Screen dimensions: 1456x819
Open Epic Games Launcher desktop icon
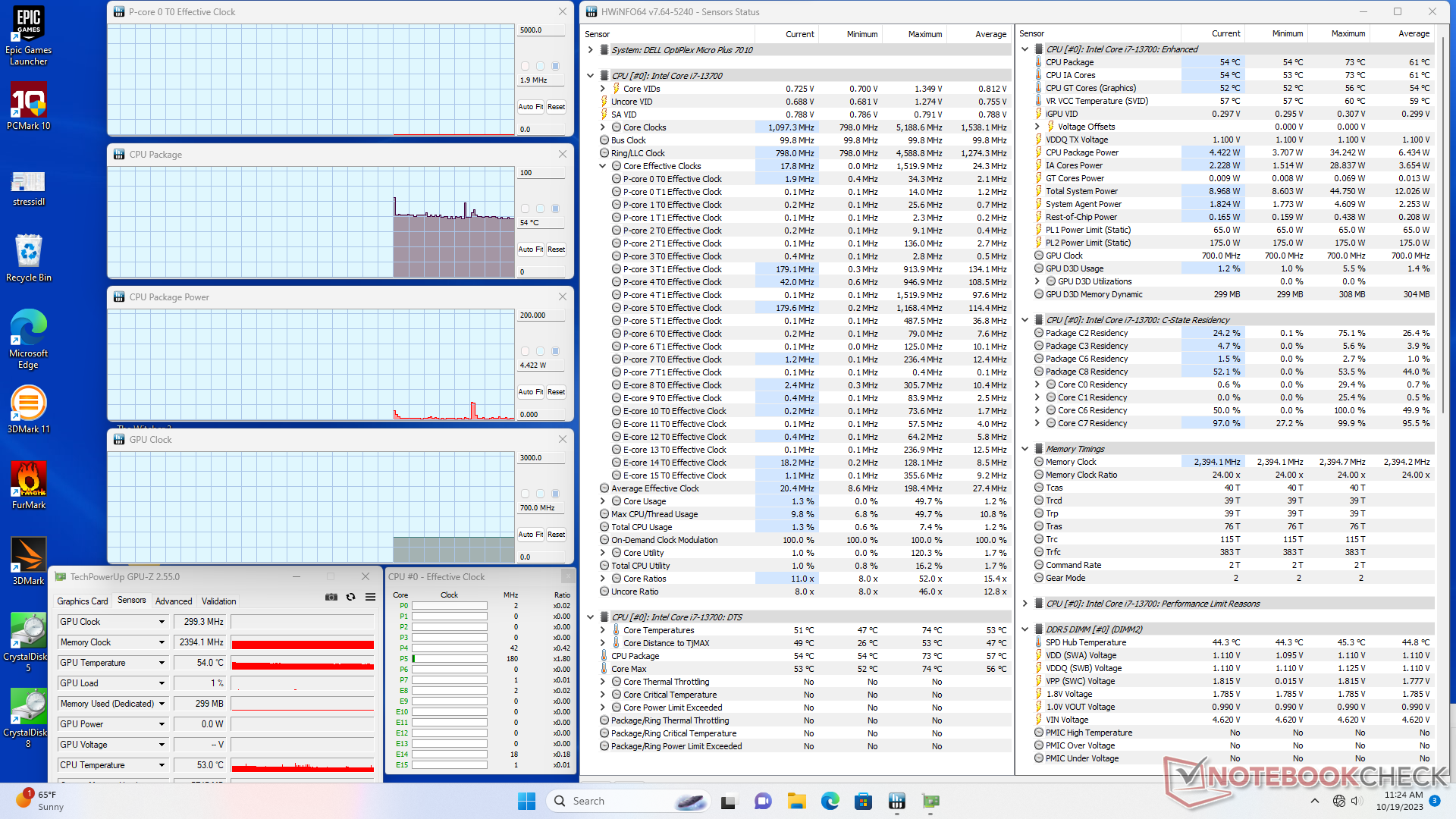coord(28,36)
